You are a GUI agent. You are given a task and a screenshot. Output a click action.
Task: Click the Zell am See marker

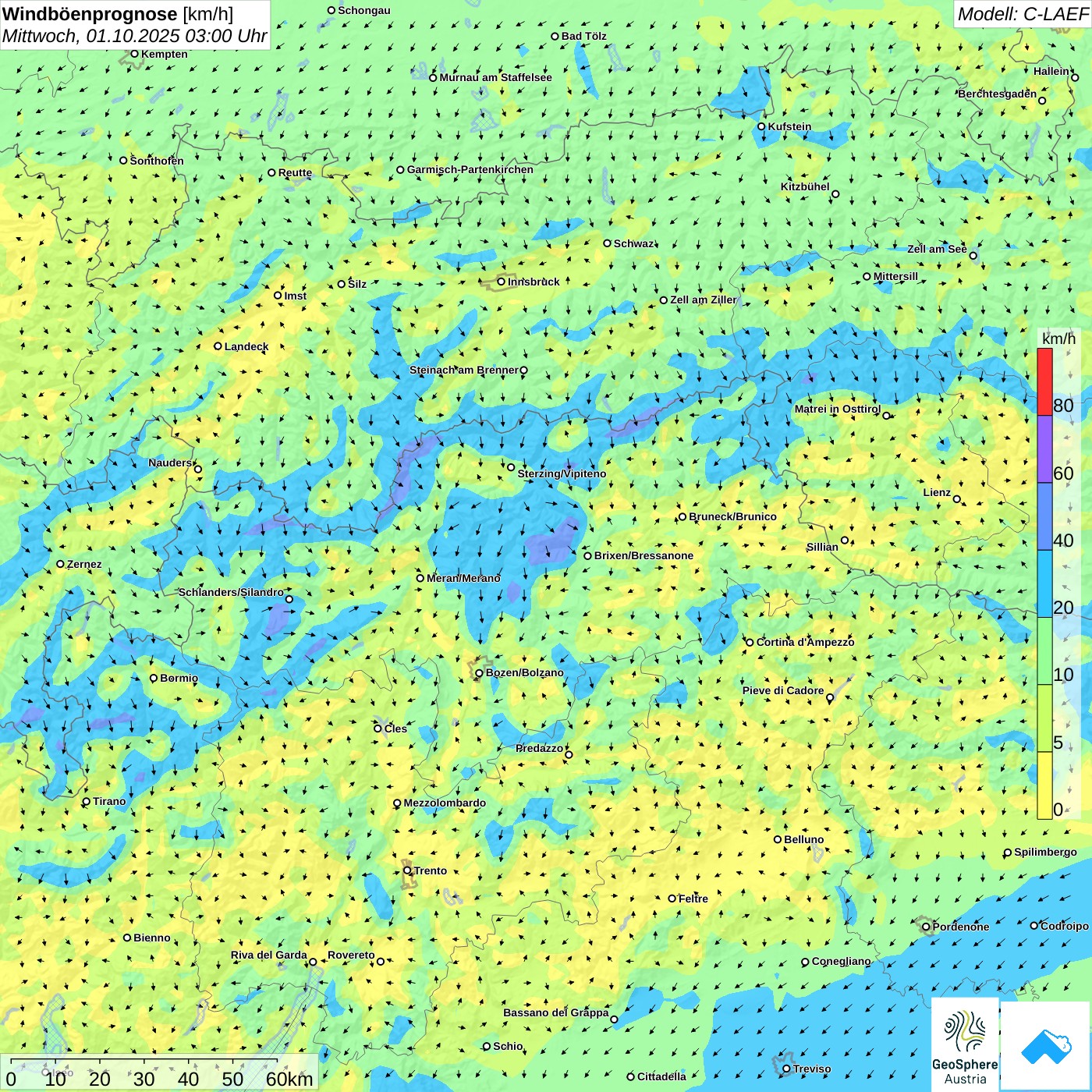(x=973, y=256)
